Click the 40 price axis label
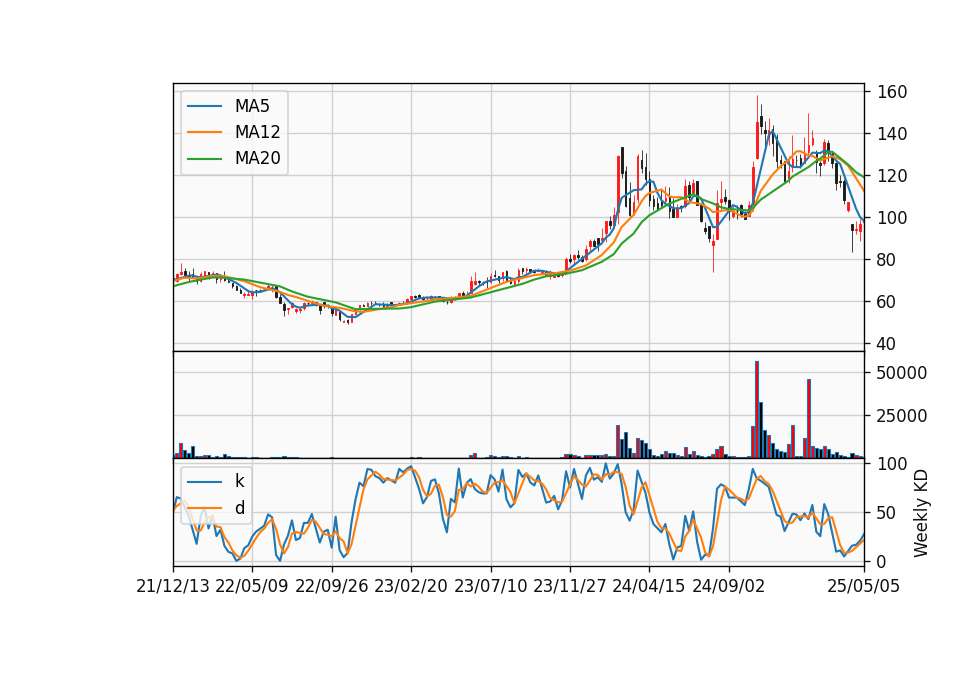This screenshot has height=690, width=960. pyautogui.click(x=887, y=344)
